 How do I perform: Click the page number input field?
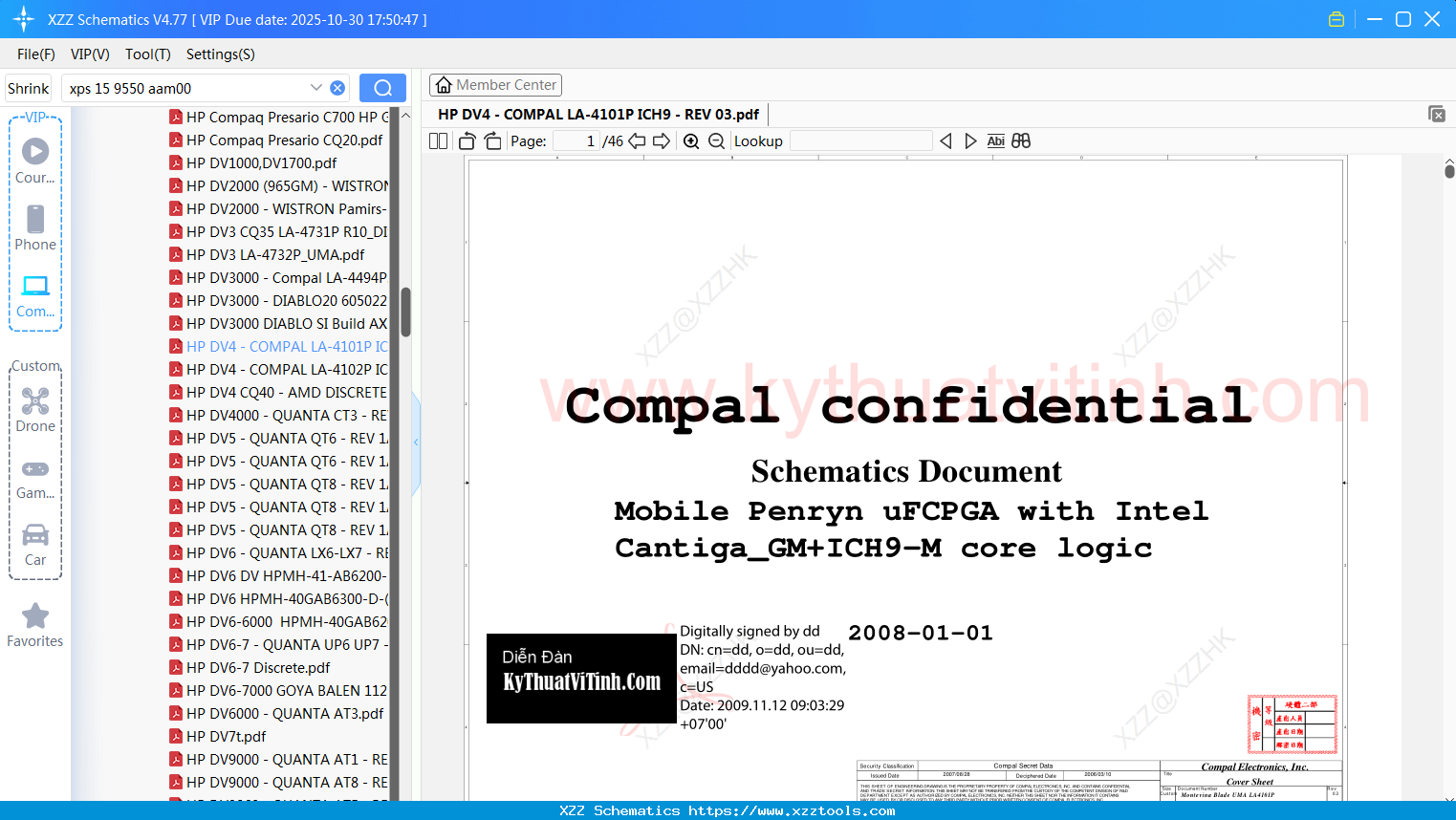[x=576, y=140]
